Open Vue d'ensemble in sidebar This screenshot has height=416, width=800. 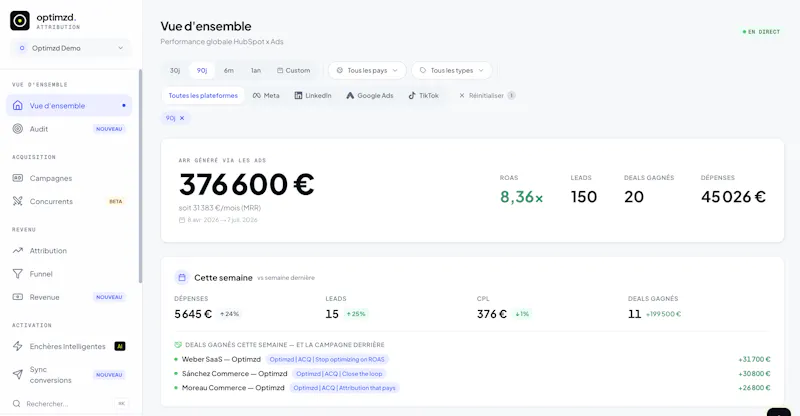tap(69, 106)
